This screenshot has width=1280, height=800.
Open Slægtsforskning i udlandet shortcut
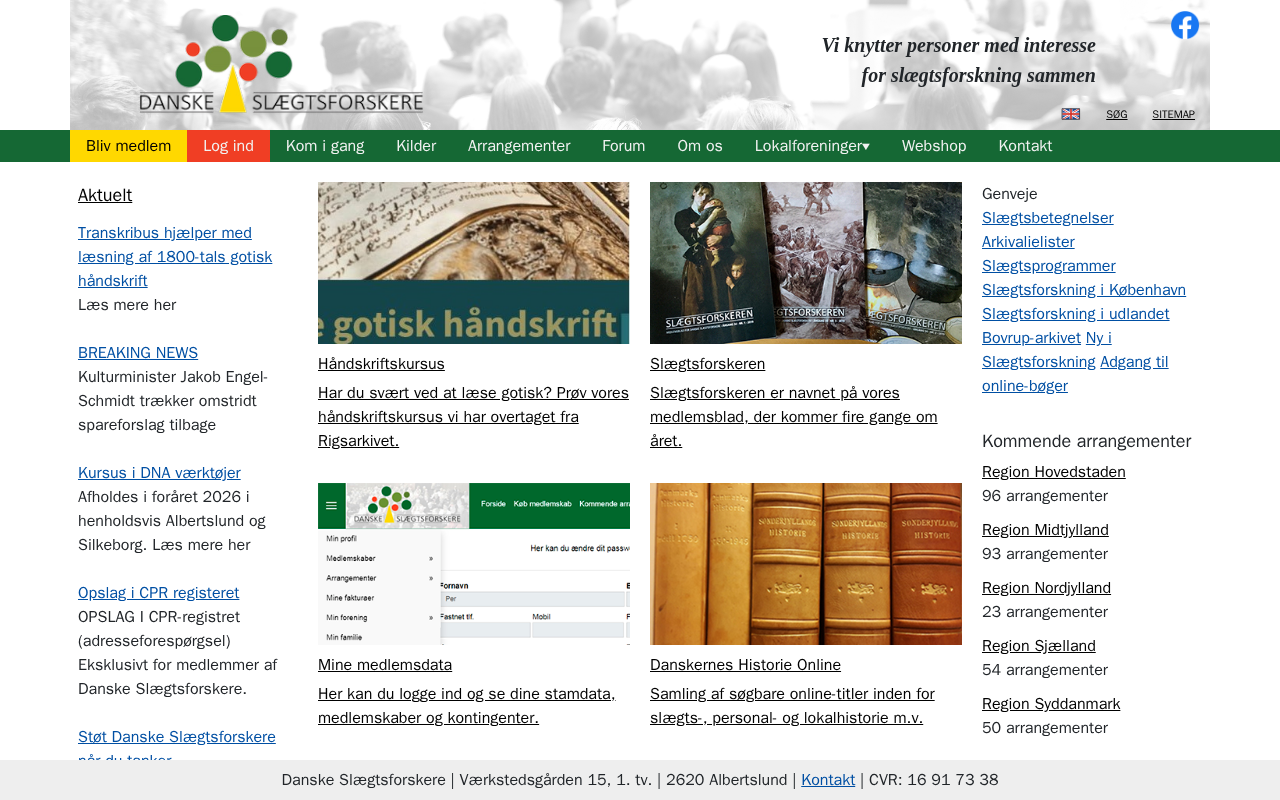(x=1075, y=314)
